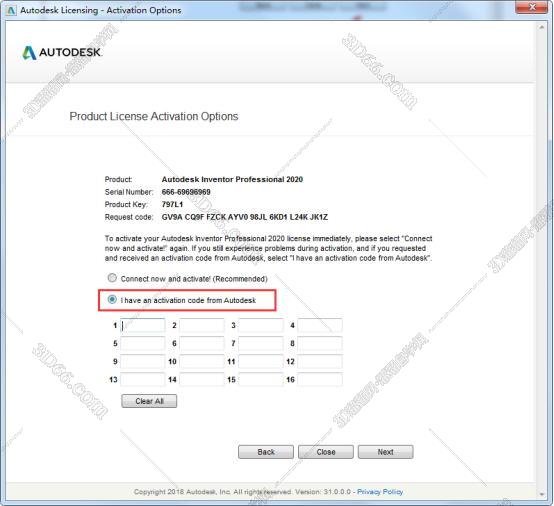Go Back to the previous step

click(x=266, y=452)
